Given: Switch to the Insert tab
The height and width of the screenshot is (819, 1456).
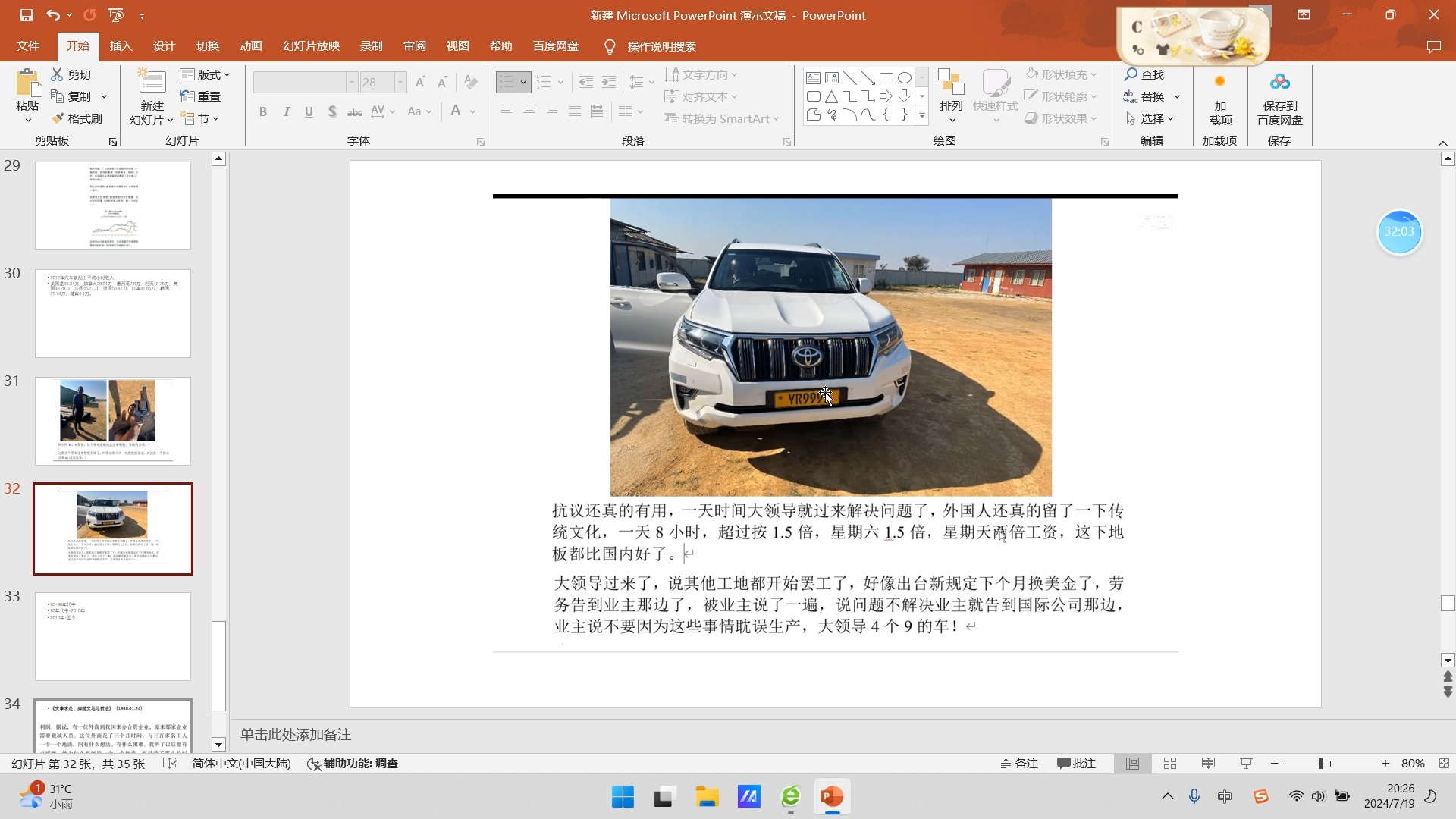Looking at the screenshot, I should pos(121,46).
